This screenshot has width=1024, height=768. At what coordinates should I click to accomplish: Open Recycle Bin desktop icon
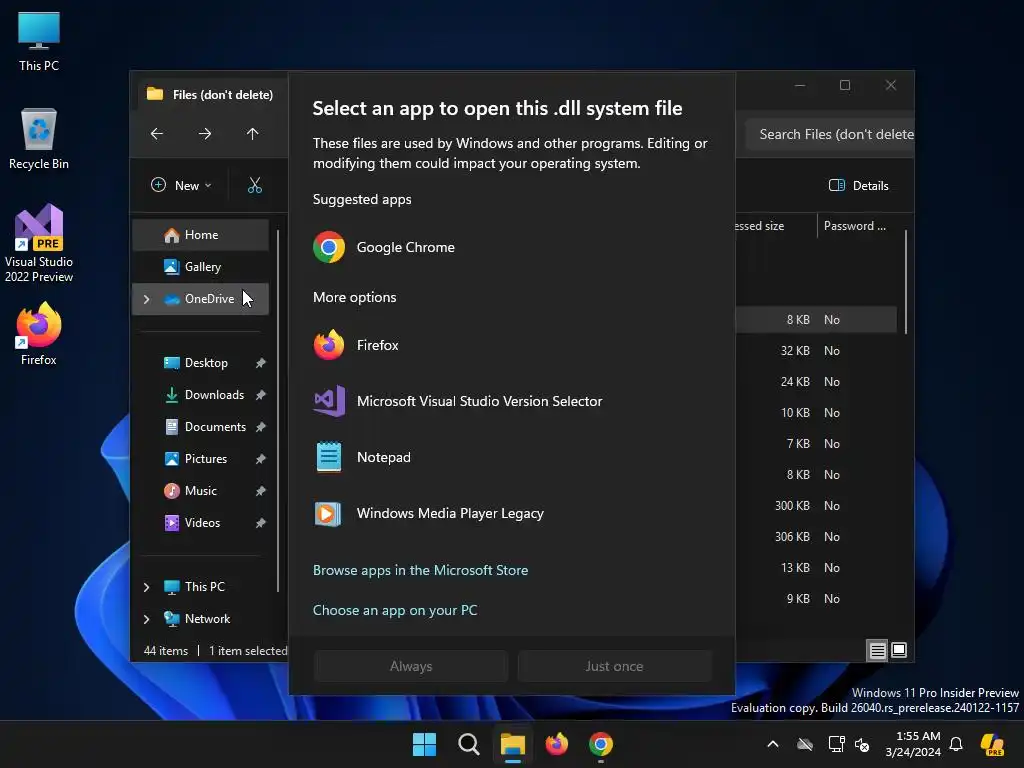coord(39,139)
